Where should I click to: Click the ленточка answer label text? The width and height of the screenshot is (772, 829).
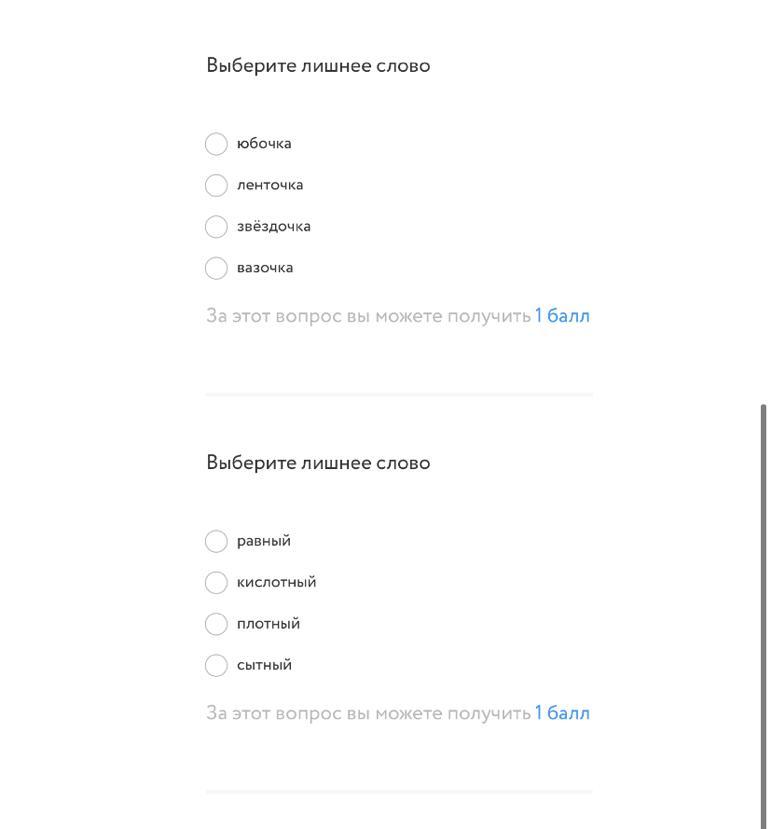click(x=270, y=185)
